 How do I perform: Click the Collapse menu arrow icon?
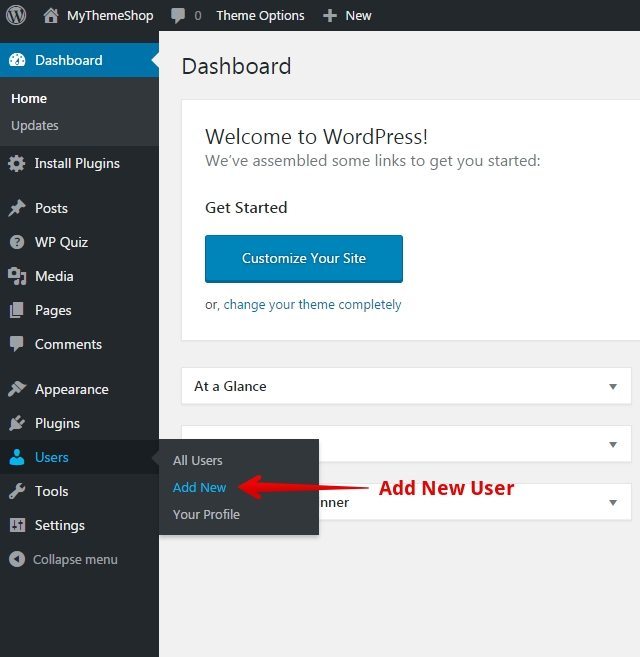[x=17, y=559]
